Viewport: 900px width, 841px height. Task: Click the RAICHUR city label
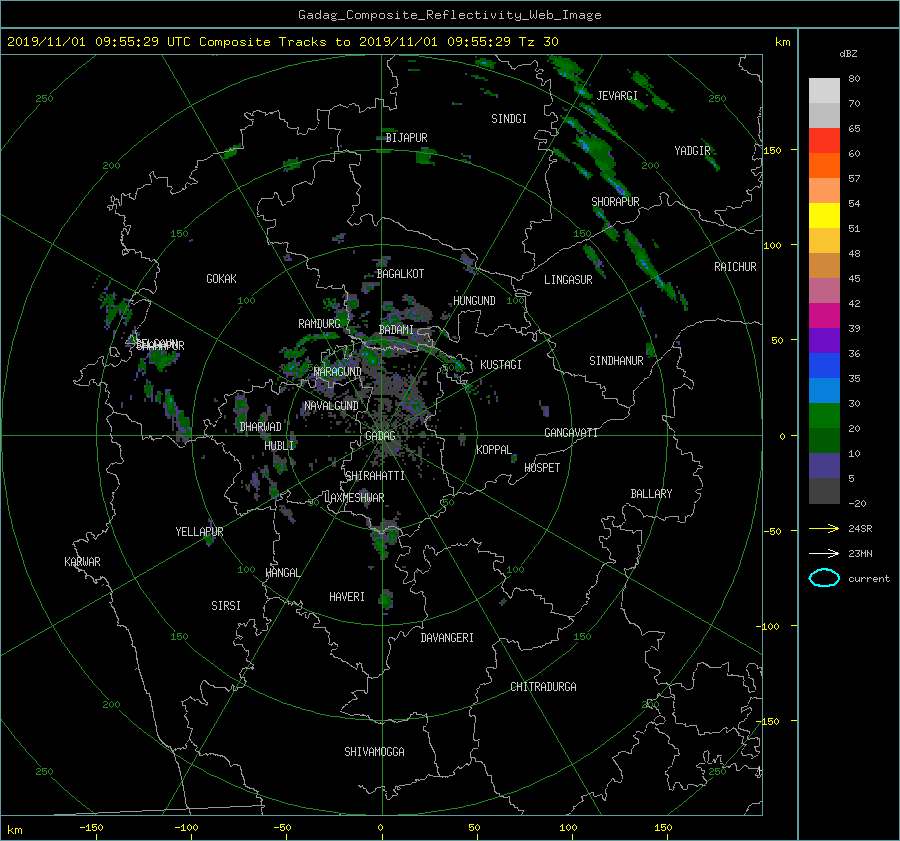tap(735, 267)
